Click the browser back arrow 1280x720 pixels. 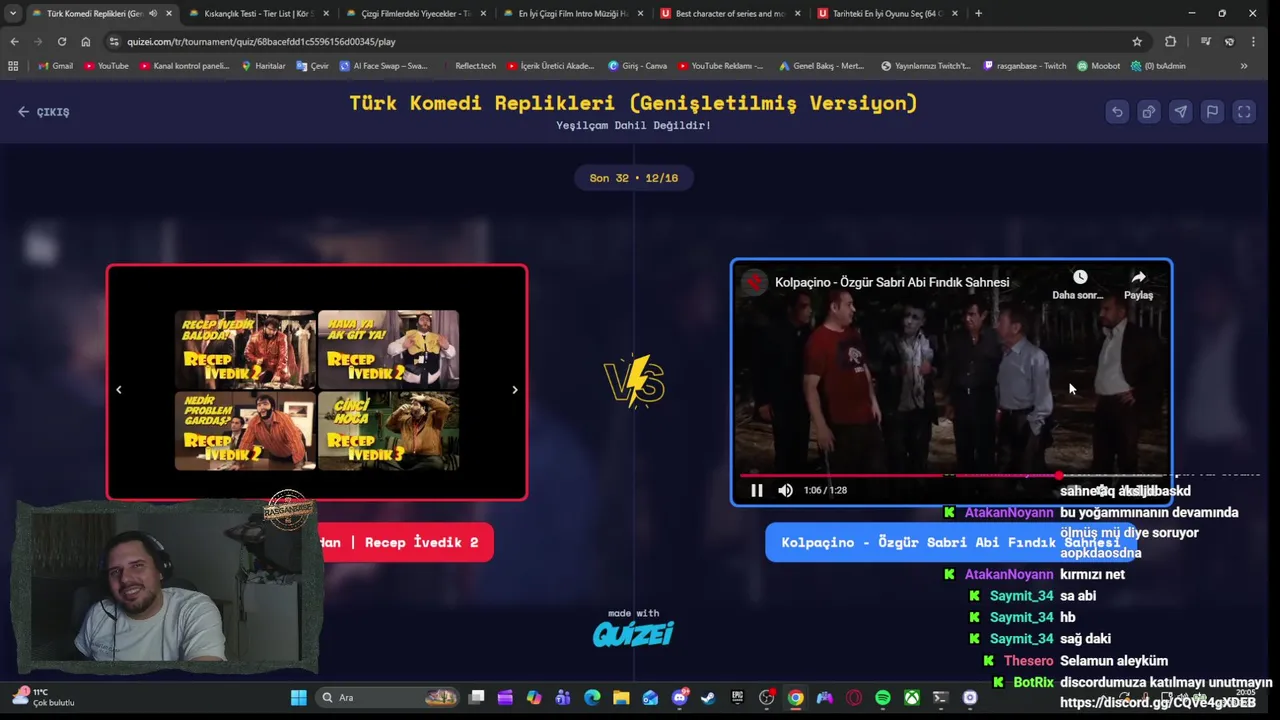point(14,42)
